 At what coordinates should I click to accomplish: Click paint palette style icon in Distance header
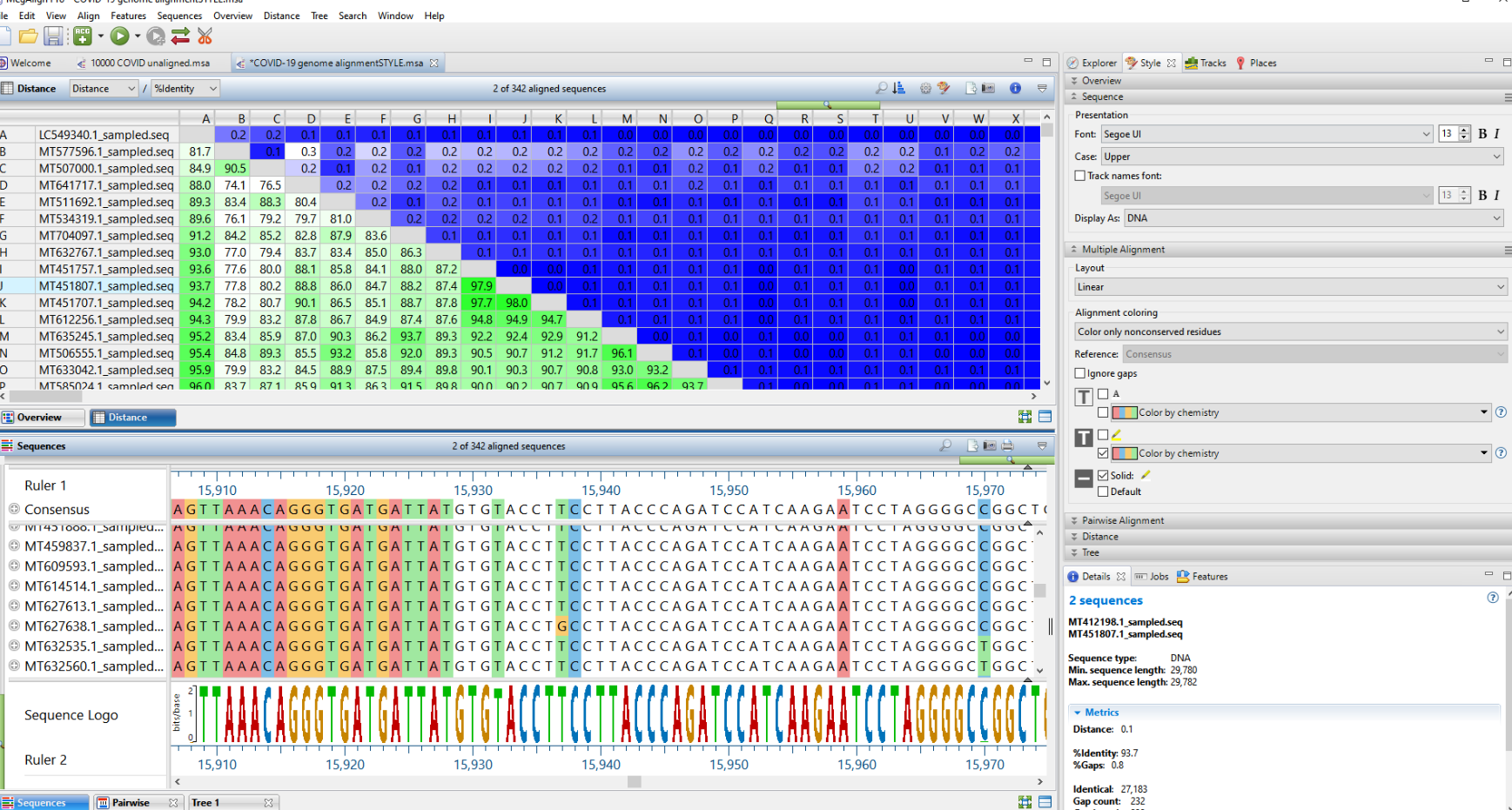944,88
